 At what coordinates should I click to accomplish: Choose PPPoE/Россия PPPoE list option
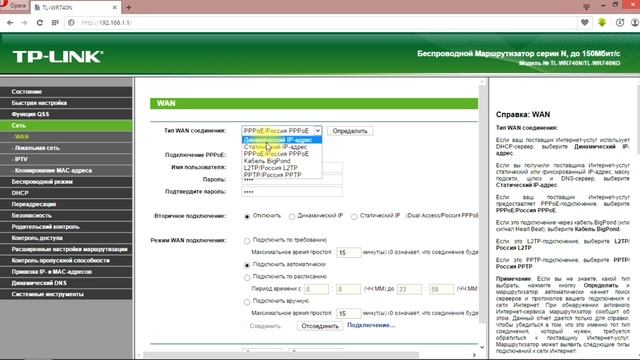coord(282,154)
